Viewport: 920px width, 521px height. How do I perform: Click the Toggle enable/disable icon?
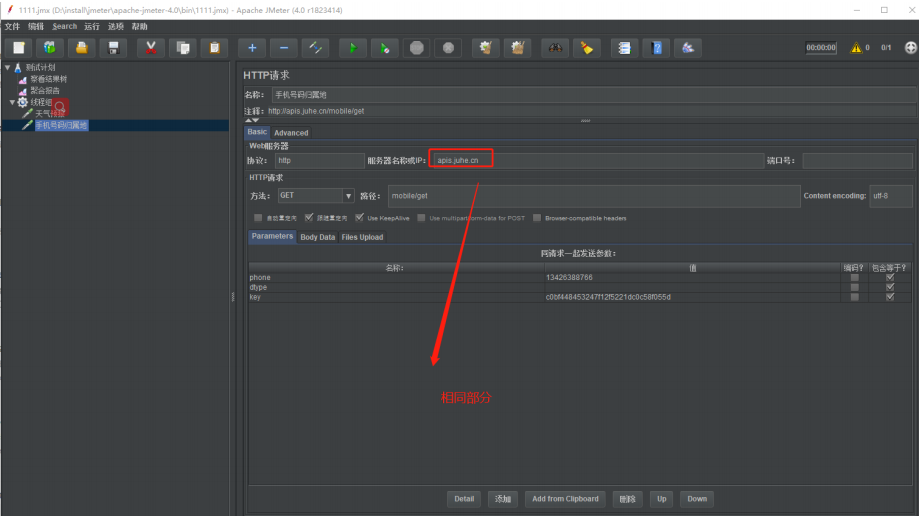(315, 48)
